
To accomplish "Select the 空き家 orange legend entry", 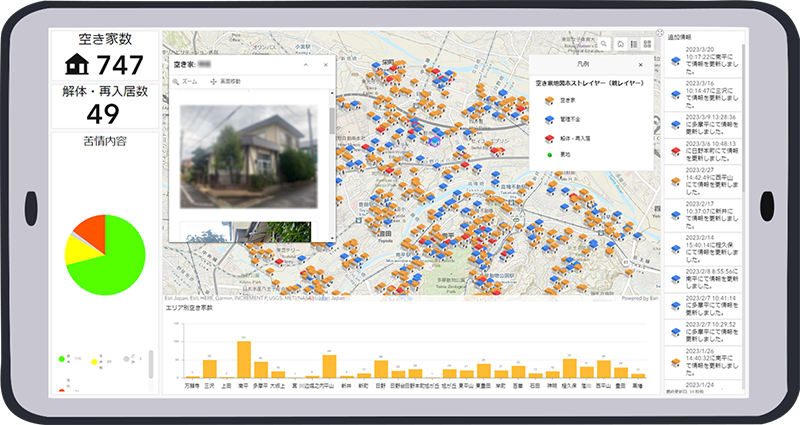I will coord(549,100).
